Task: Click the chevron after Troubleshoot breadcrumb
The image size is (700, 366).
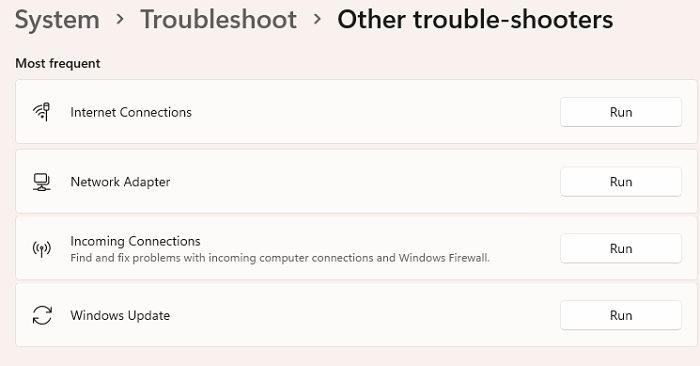Action: point(317,19)
